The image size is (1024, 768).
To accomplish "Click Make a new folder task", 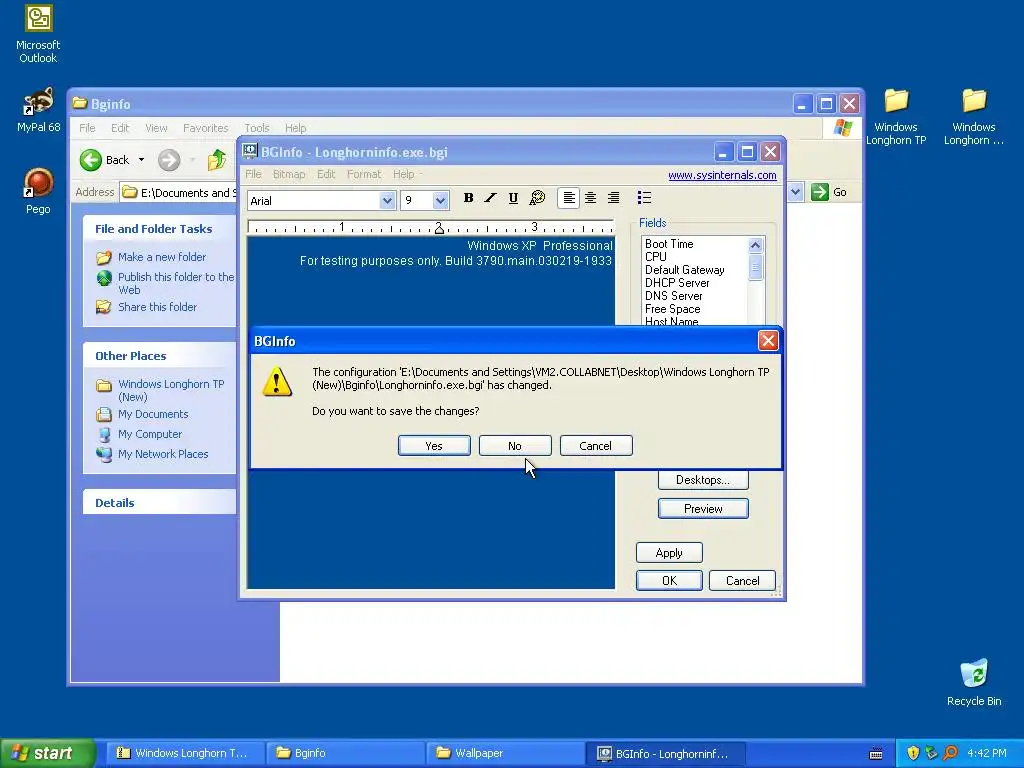I will click(162, 257).
